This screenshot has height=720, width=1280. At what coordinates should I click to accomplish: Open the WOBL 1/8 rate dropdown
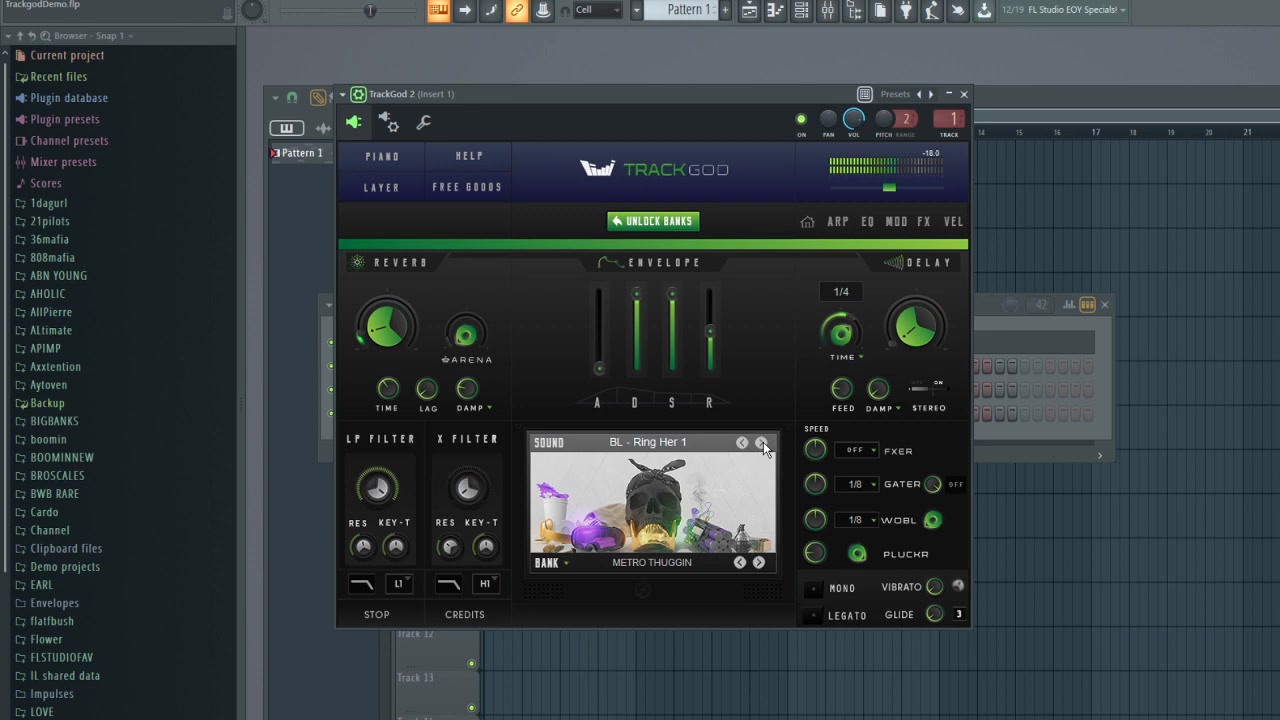[x=856, y=520]
